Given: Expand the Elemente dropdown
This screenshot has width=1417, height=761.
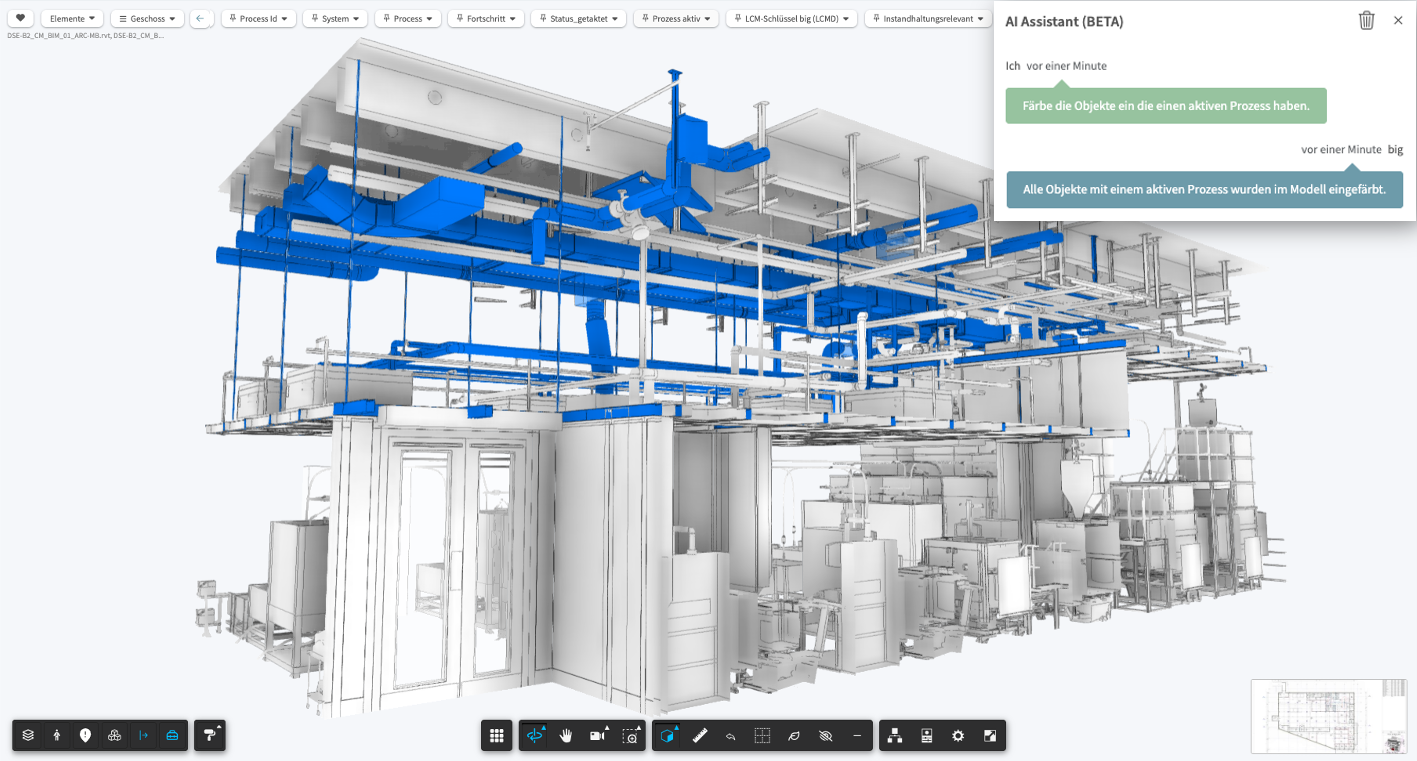Looking at the screenshot, I should pyautogui.click(x=73, y=18).
